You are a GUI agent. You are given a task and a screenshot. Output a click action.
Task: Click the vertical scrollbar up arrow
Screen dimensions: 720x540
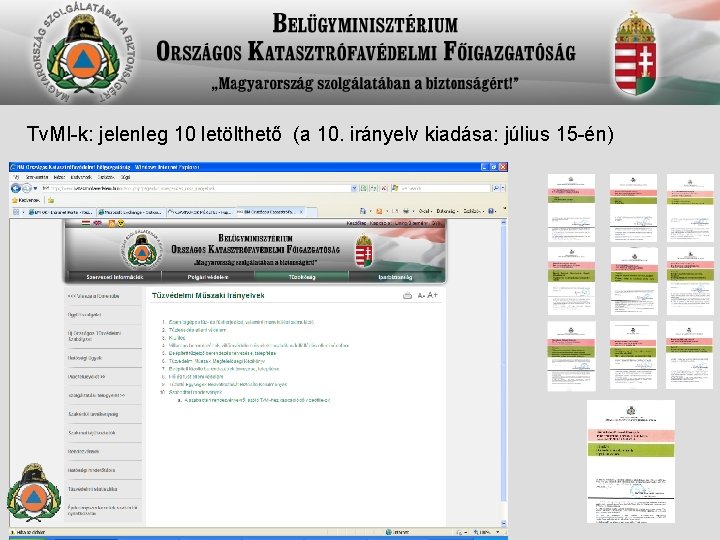[504, 222]
